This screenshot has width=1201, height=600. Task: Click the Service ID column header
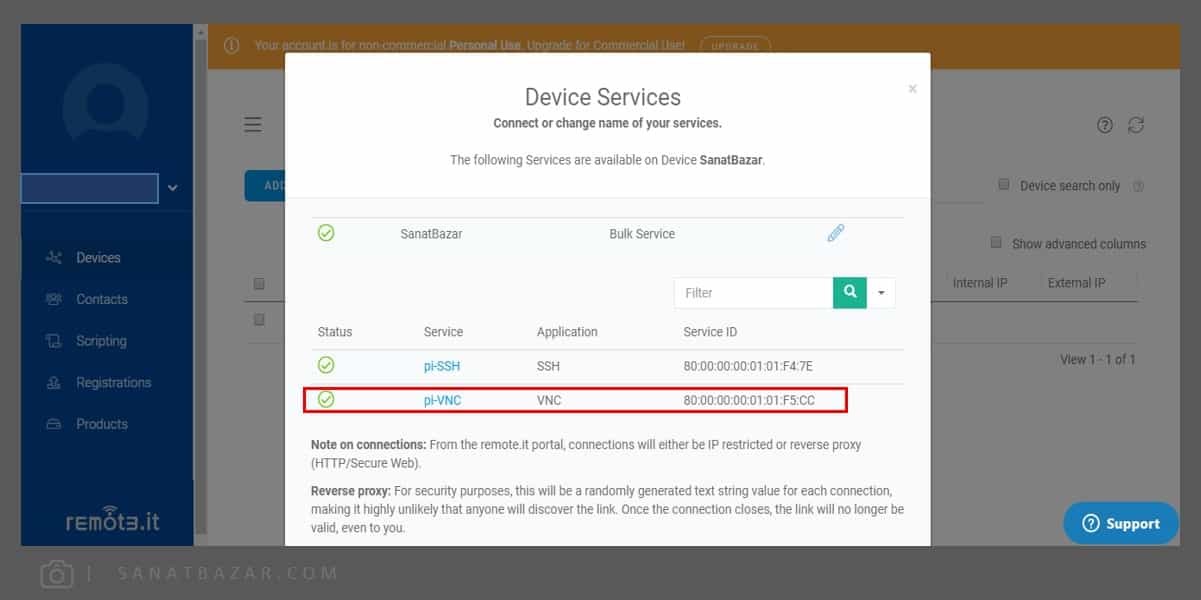pyautogui.click(x=710, y=332)
